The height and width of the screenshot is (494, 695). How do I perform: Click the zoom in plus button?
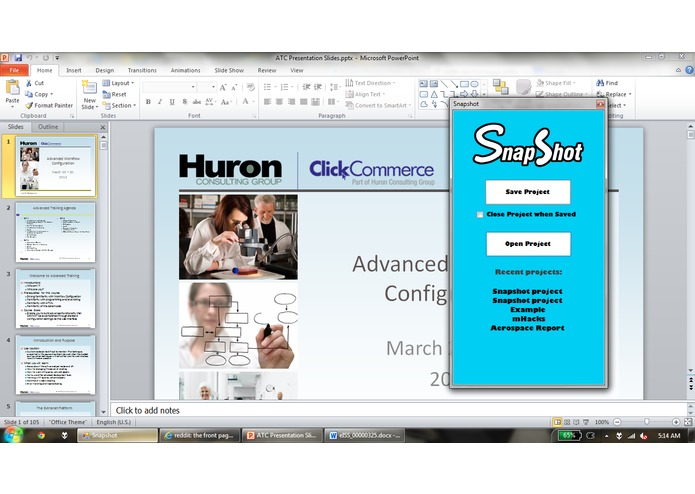pos(676,422)
